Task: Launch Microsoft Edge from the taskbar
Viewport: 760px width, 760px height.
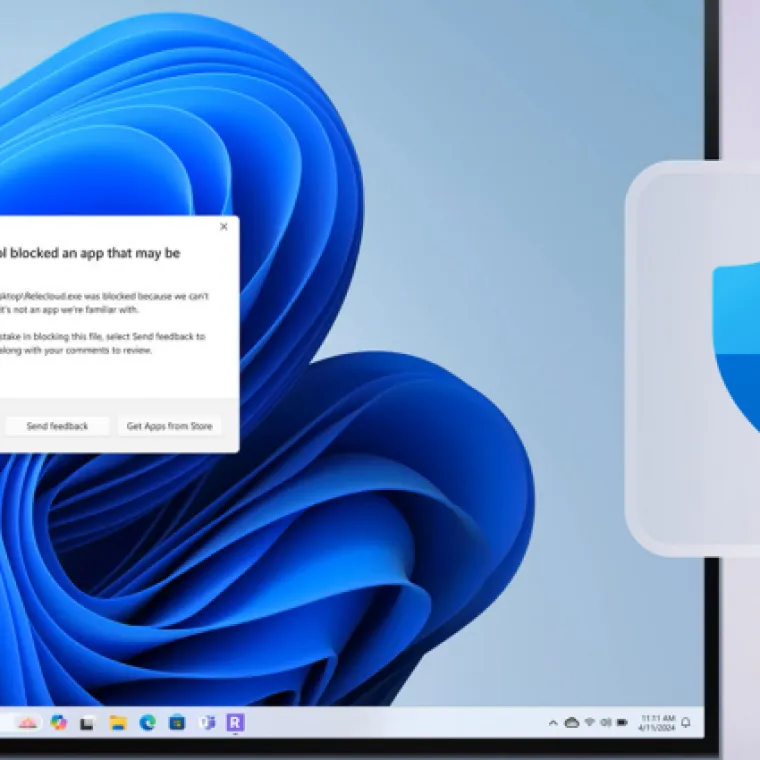Action: tap(147, 723)
